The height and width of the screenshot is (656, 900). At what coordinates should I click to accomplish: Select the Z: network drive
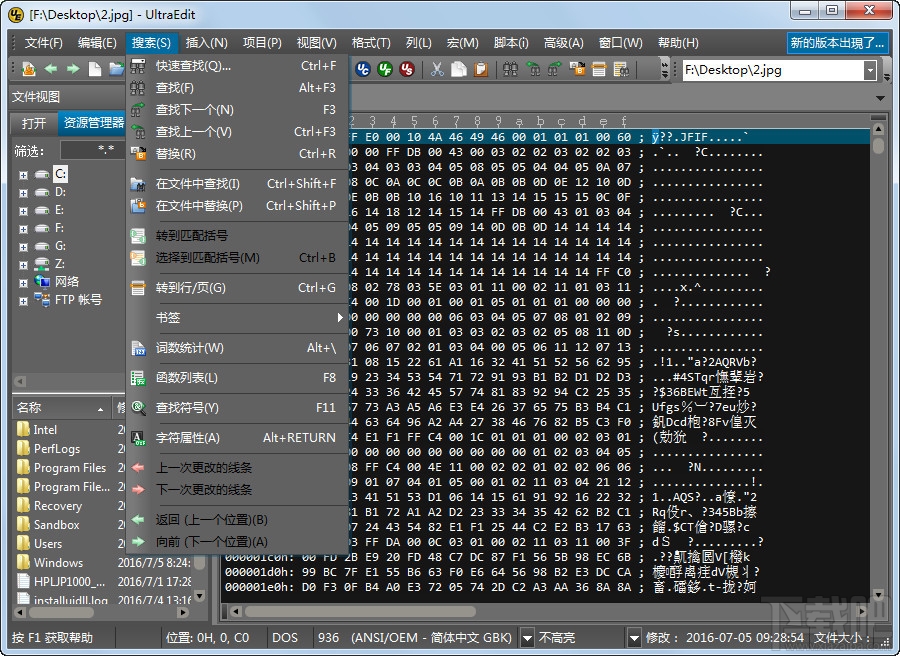(60, 264)
